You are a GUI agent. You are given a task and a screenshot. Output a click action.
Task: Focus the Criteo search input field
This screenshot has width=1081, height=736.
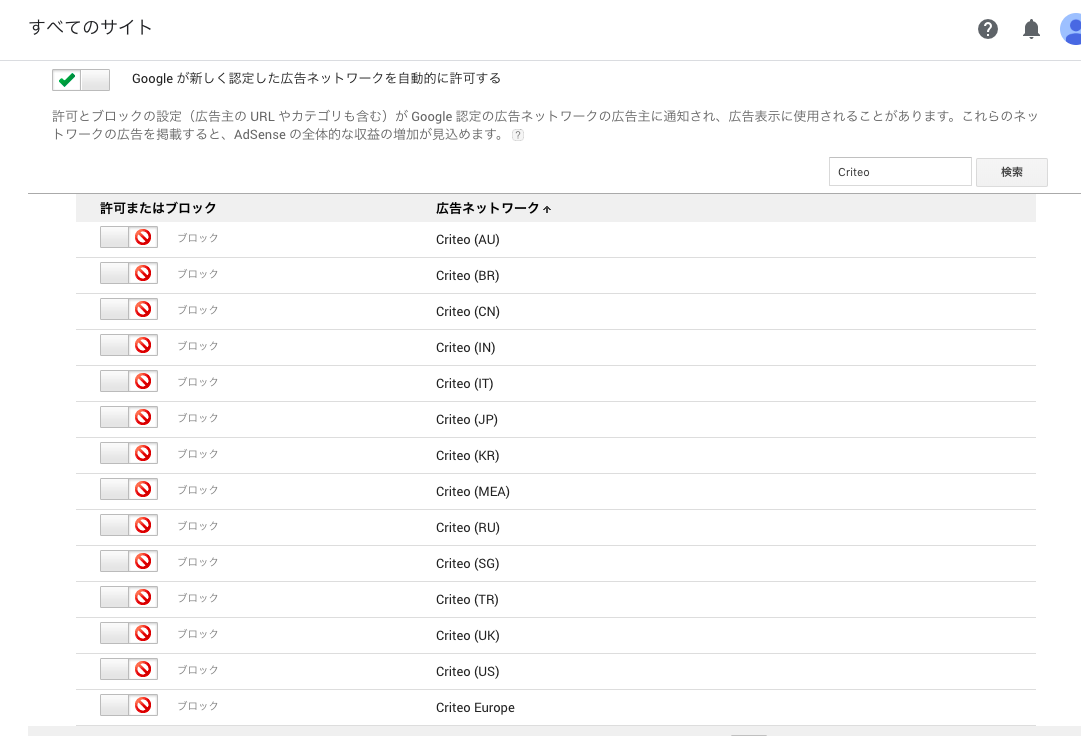(900, 172)
